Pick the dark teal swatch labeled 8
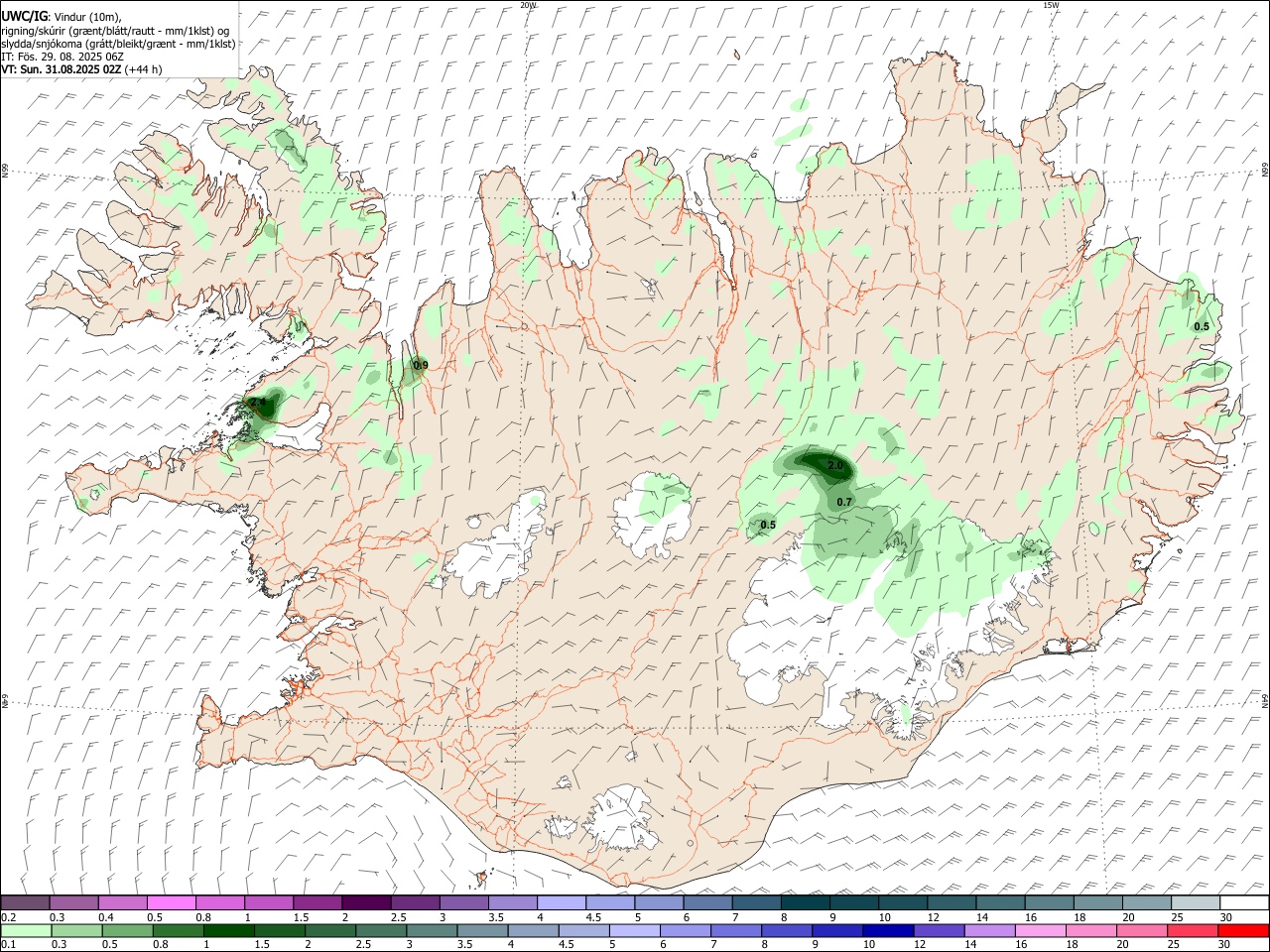 pos(806,902)
